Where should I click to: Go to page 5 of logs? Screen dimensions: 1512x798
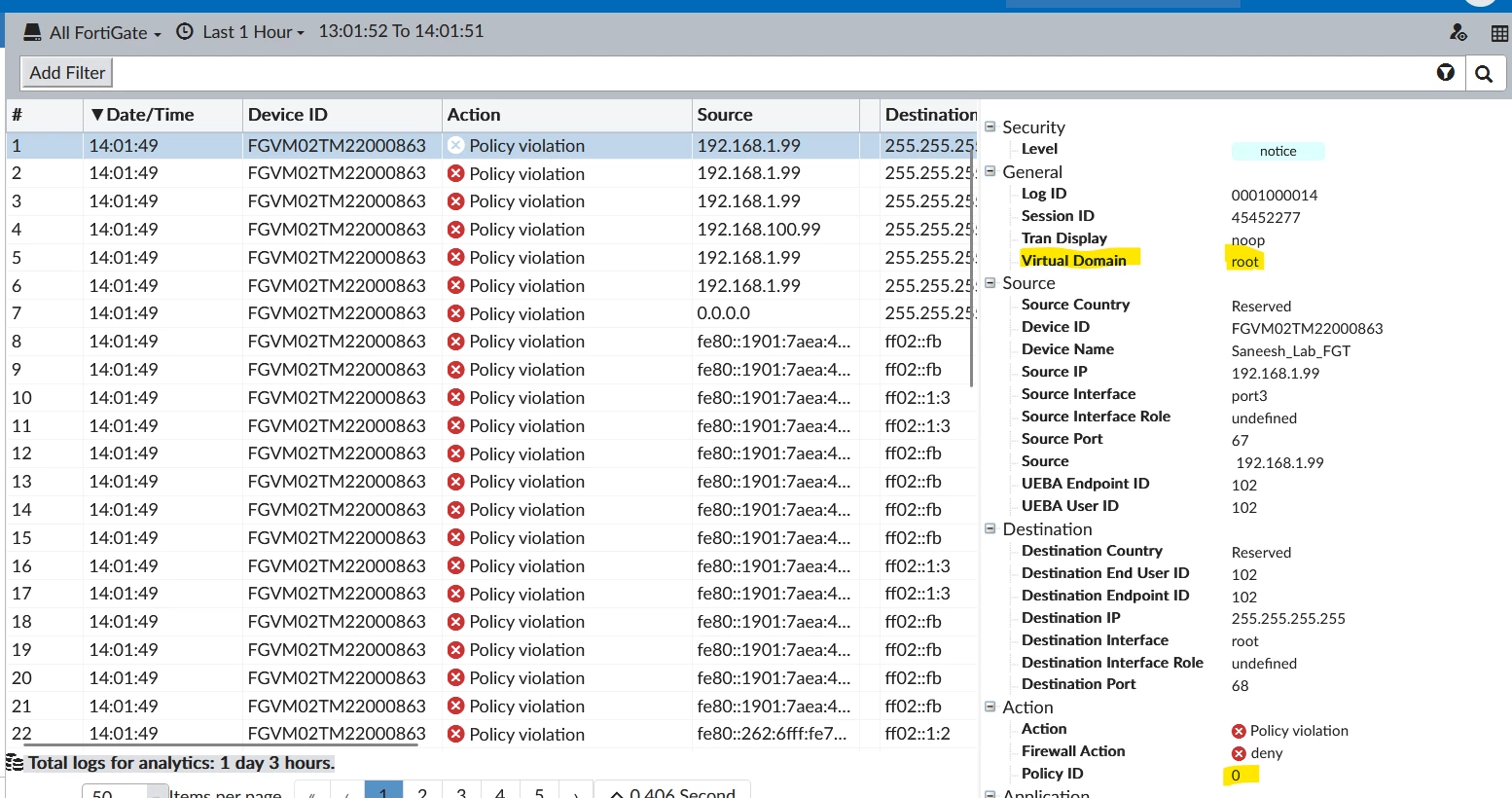[539, 790]
